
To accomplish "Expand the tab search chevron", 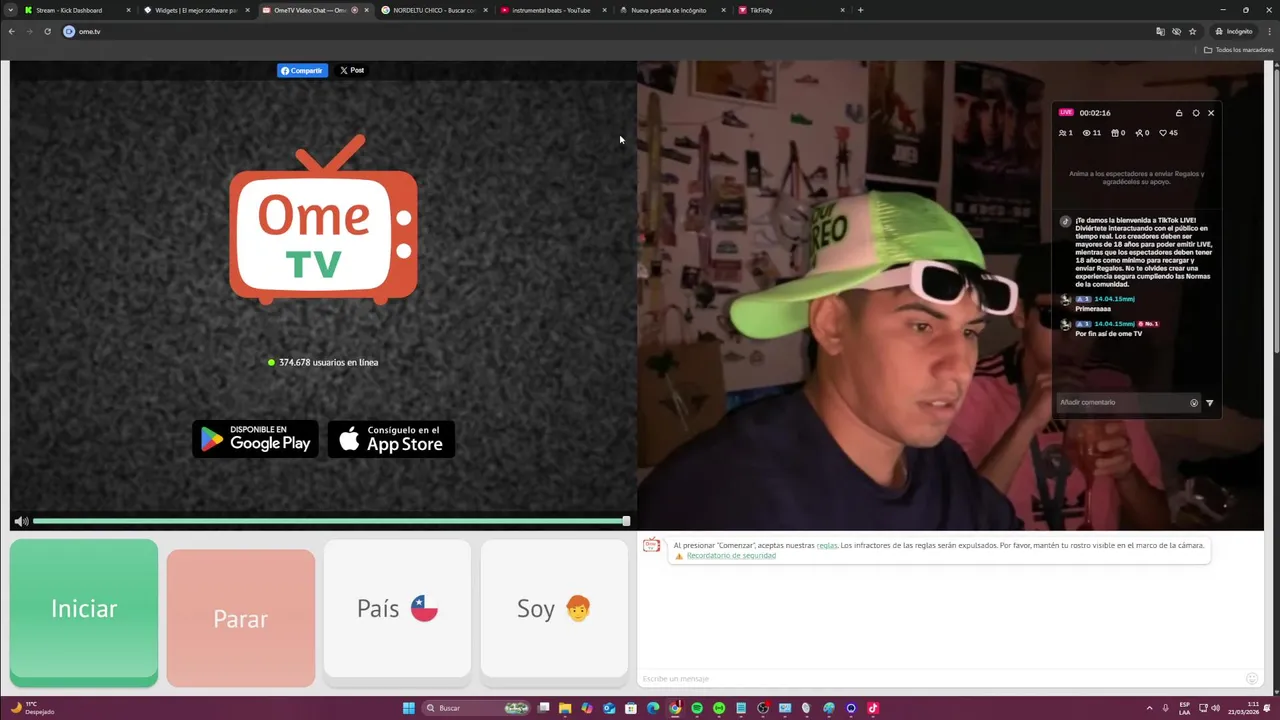I will [x=10, y=10].
